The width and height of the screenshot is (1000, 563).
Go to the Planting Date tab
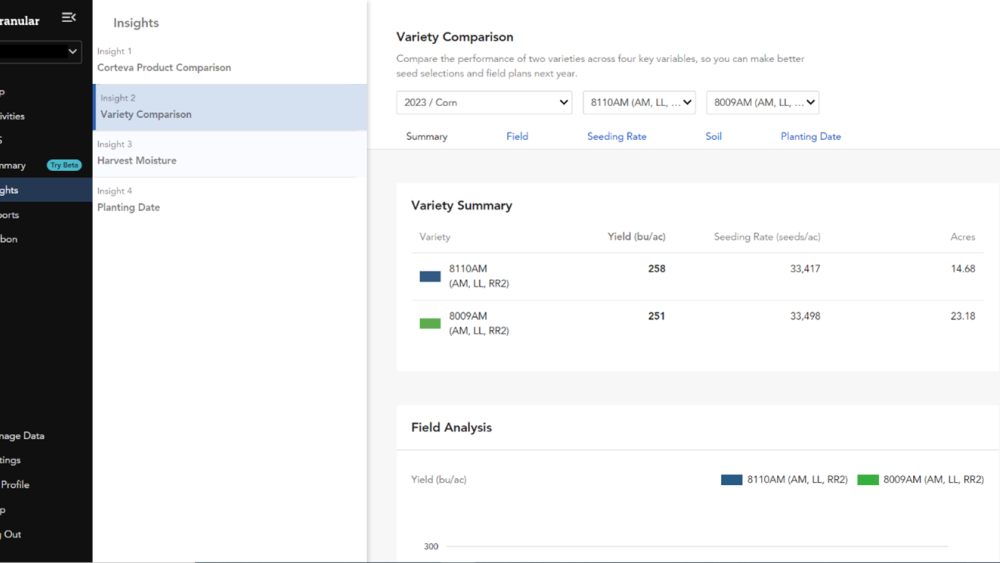click(810, 137)
